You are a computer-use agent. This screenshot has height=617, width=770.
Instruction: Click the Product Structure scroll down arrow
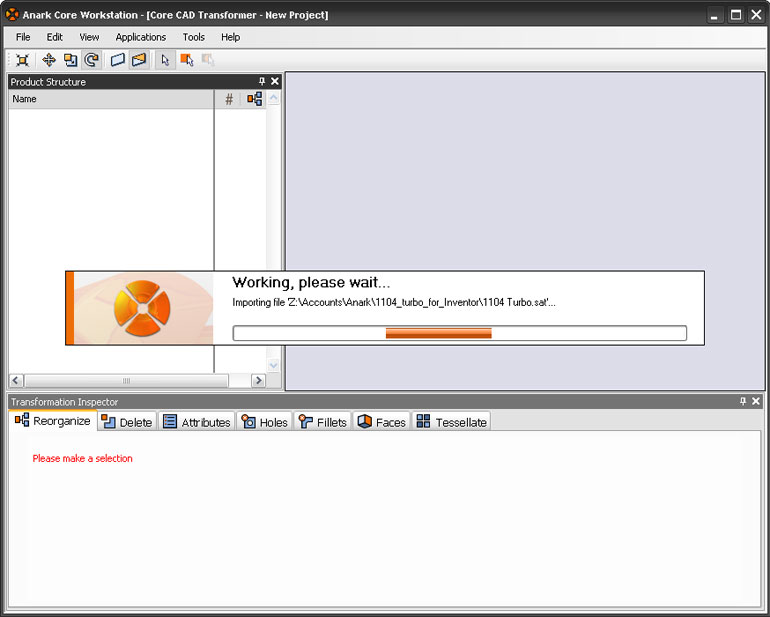click(274, 365)
